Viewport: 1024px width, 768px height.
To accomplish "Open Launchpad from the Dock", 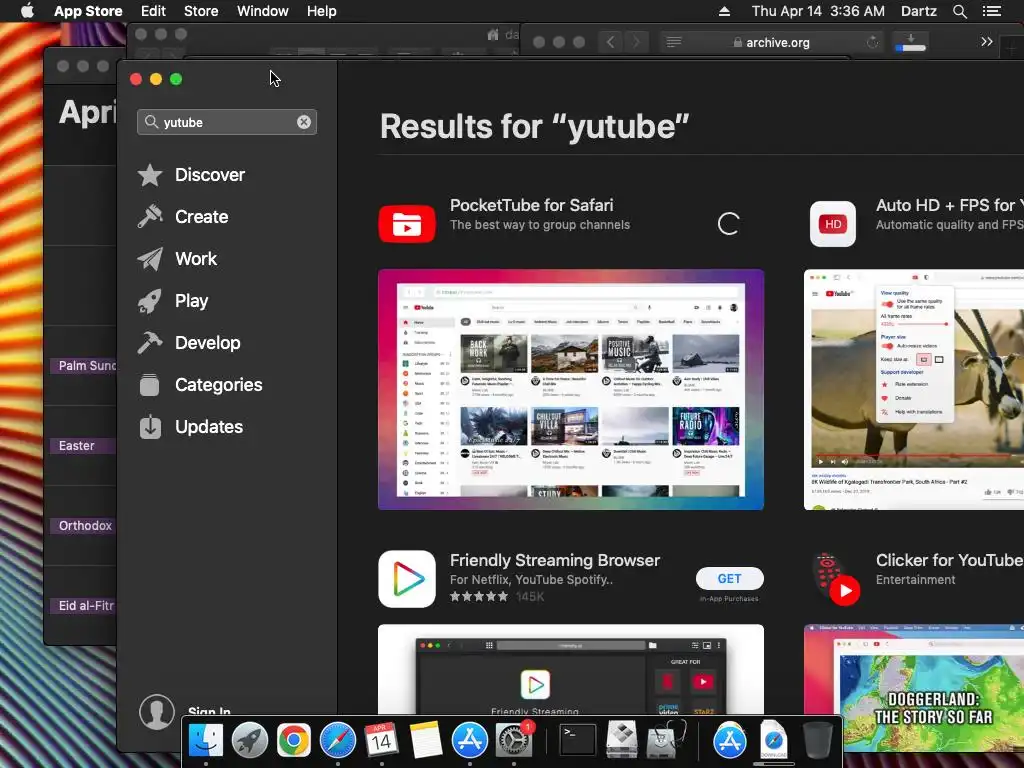I will tap(249, 741).
